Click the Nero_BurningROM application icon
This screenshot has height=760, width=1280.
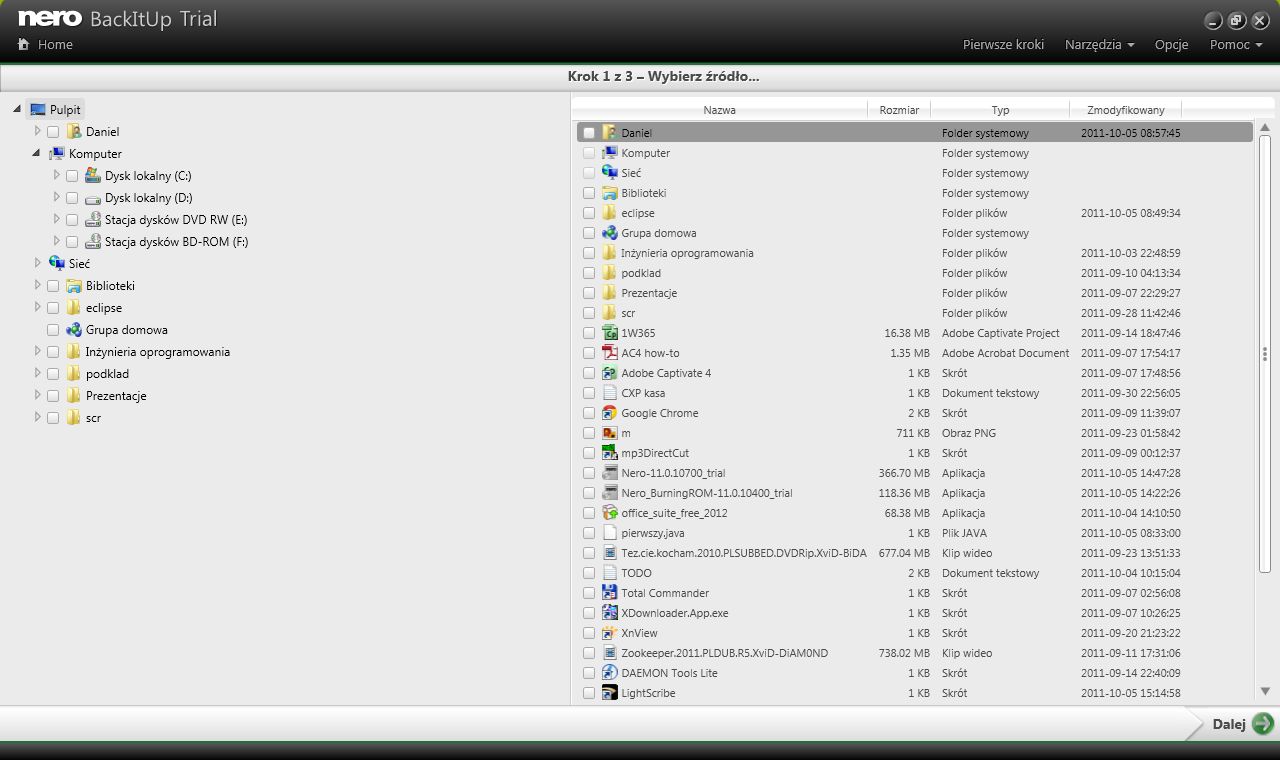click(x=610, y=493)
